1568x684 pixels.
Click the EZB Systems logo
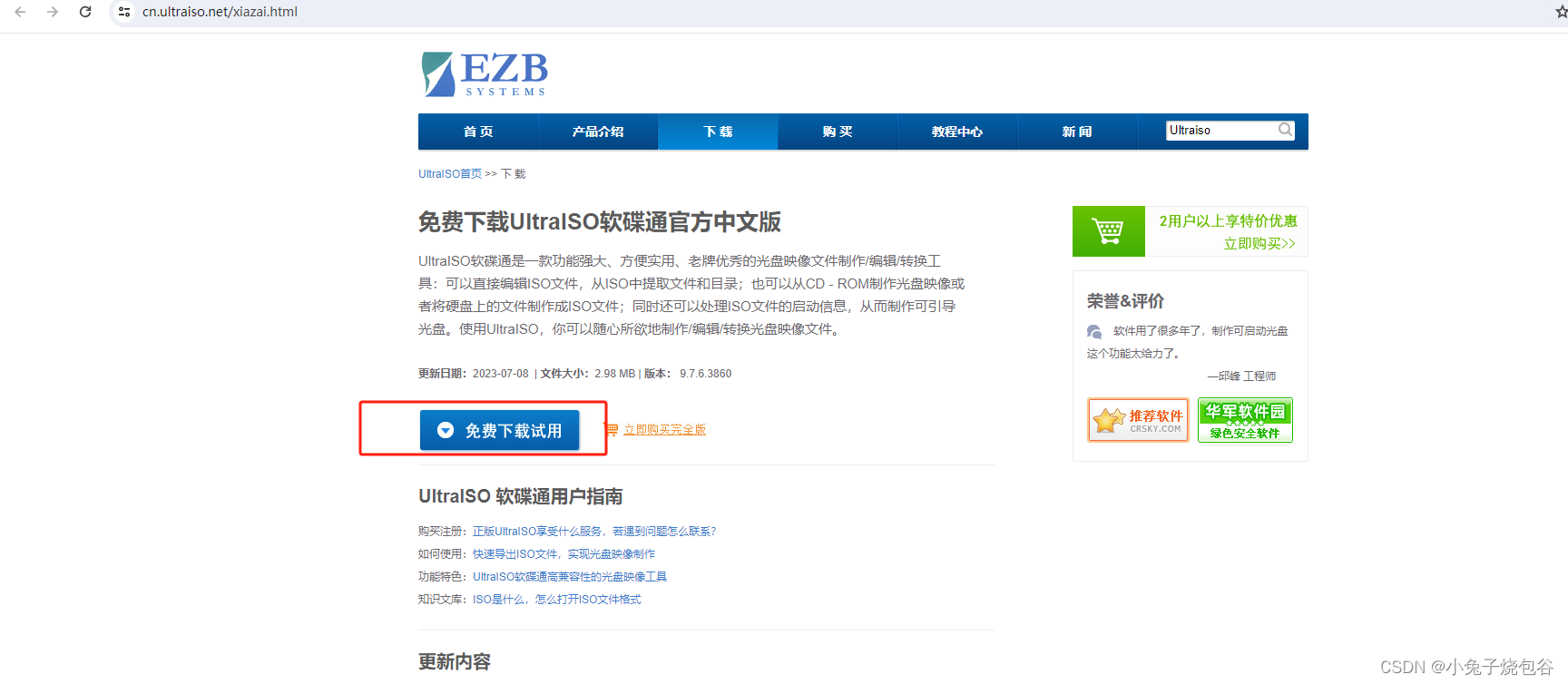click(x=485, y=73)
